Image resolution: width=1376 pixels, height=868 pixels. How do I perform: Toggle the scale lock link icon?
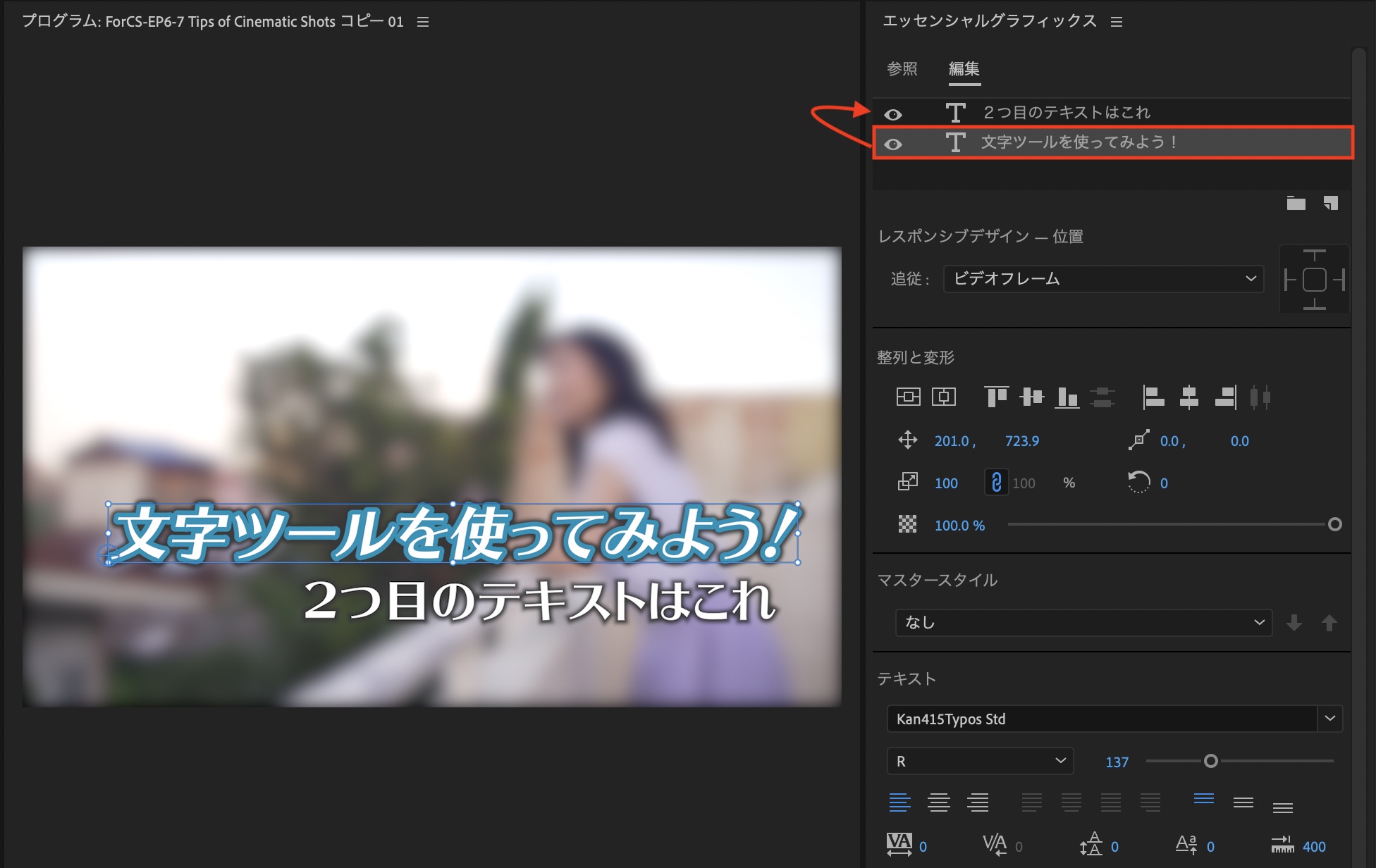point(996,483)
